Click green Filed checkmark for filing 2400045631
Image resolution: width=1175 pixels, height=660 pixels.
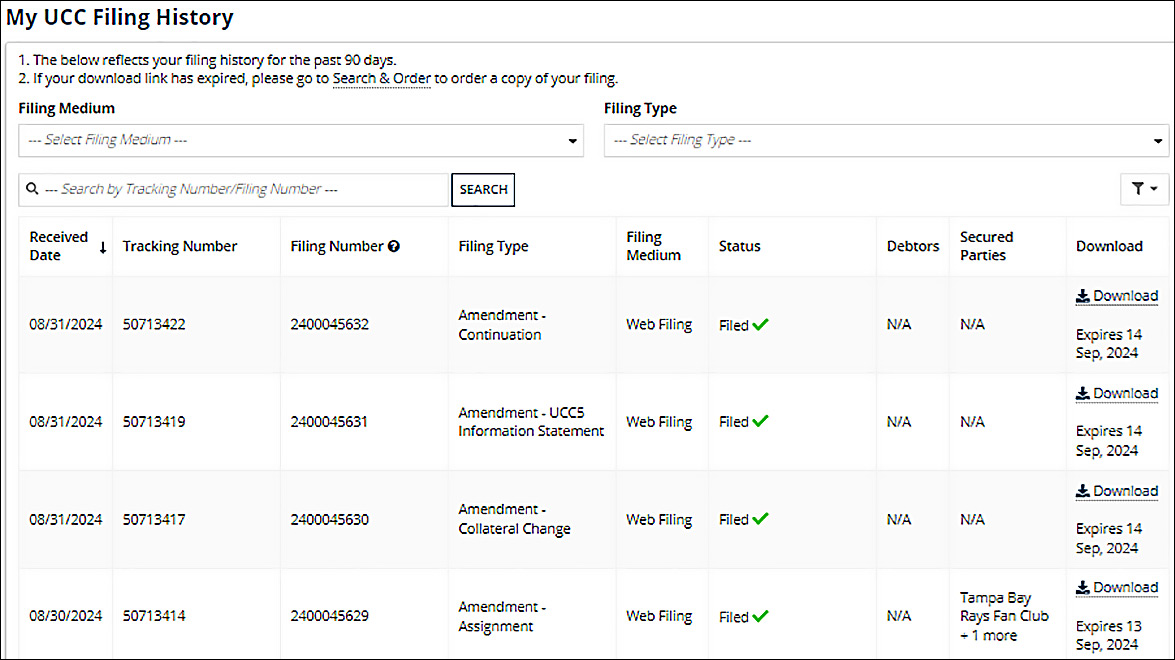[x=761, y=422]
